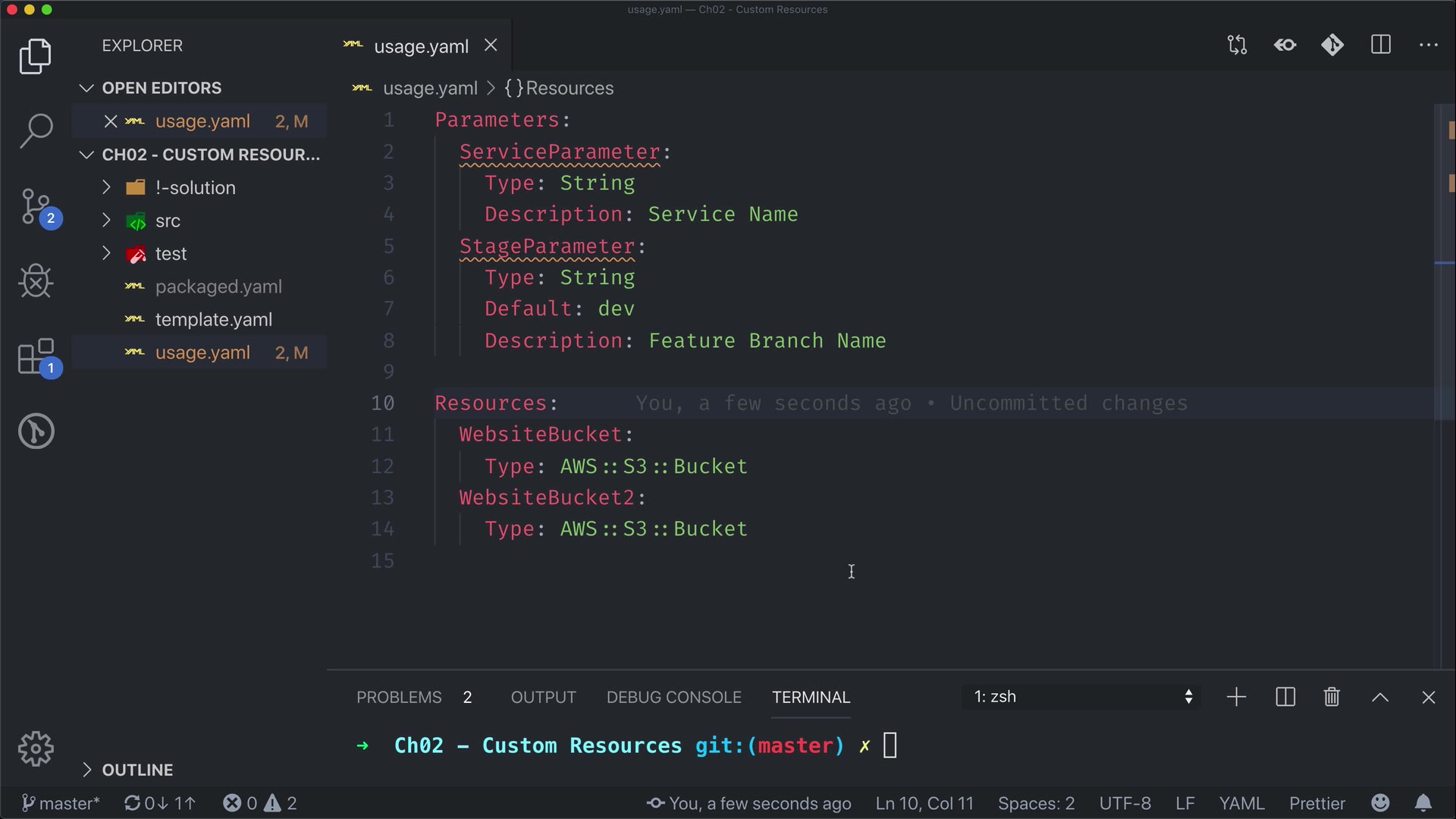The width and height of the screenshot is (1456, 819).
Task: Switch to the PROBLEMS tab
Action: click(399, 697)
